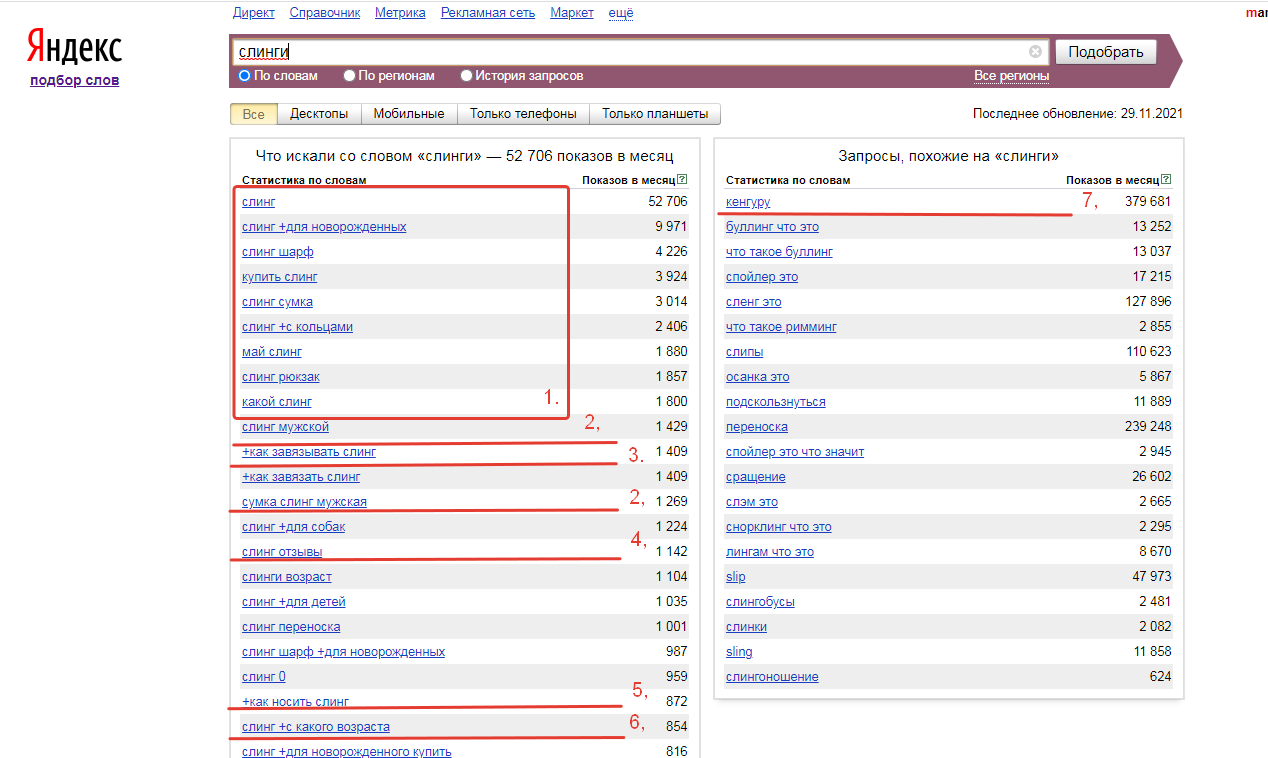Open 'осанка это' similar query
This screenshot has width=1268, height=758.
[x=758, y=377]
